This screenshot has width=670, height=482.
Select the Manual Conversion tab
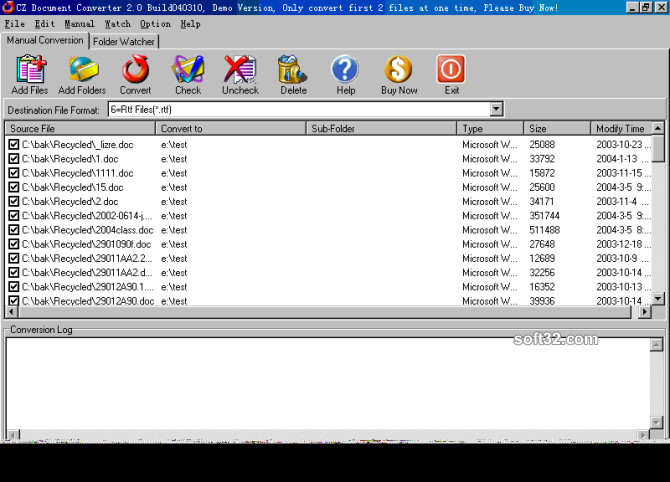pos(45,40)
